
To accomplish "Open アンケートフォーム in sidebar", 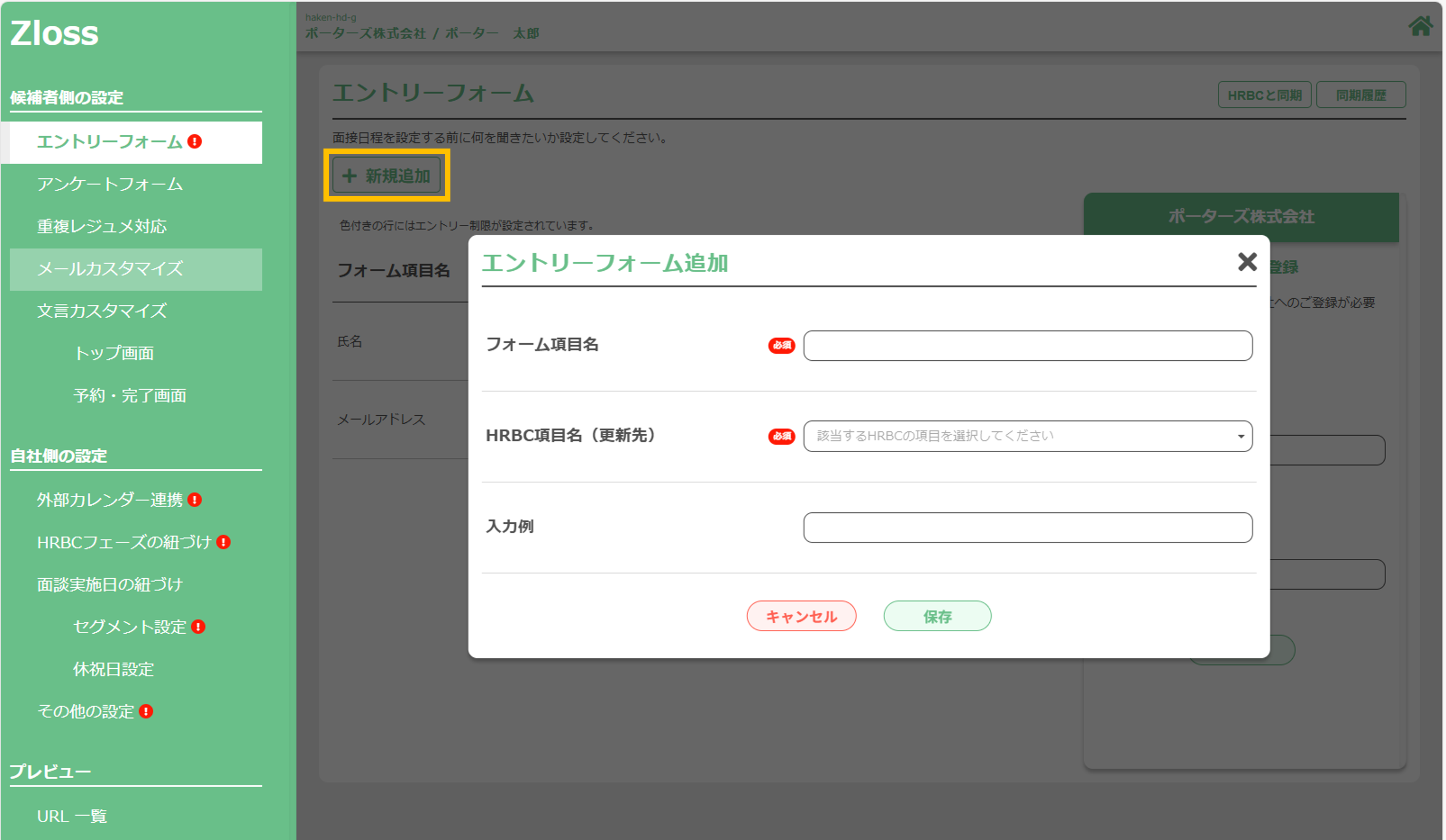I will pos(110,184).
